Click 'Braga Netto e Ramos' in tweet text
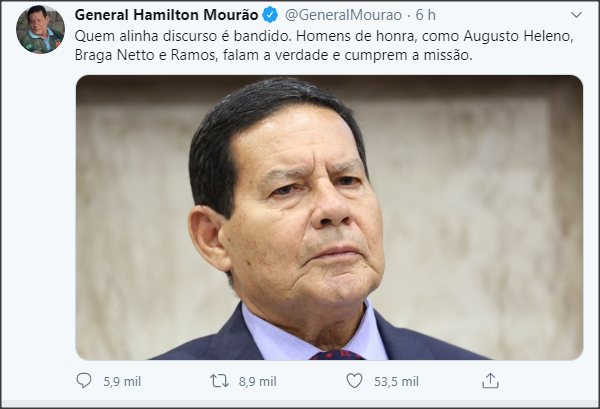The image size is (600, 409). tap(146, 55)
